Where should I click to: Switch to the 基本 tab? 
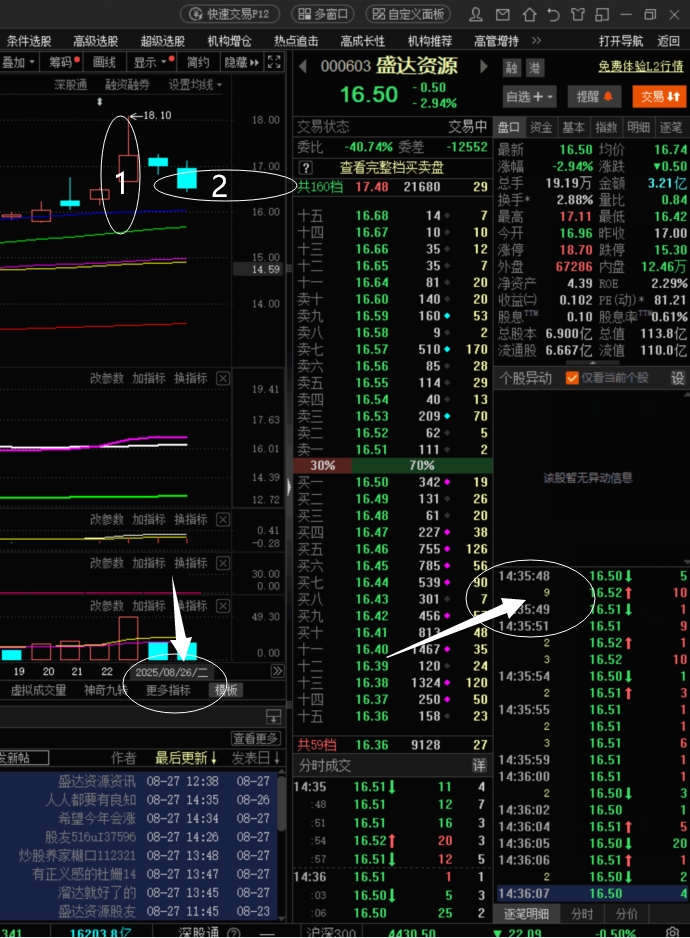pos(573,127)
